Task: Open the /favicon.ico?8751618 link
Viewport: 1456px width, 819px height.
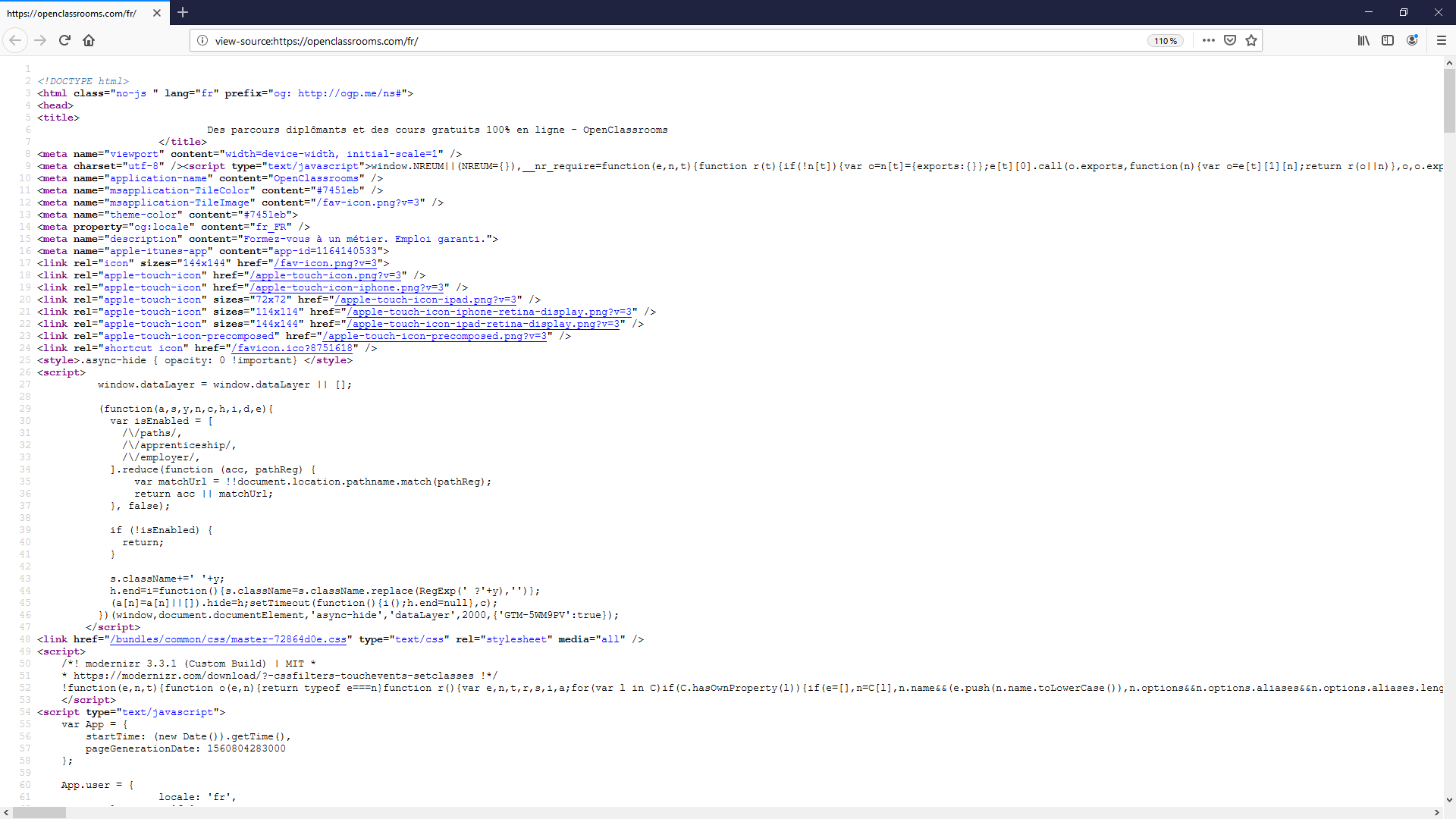Action: click(292, 348)
